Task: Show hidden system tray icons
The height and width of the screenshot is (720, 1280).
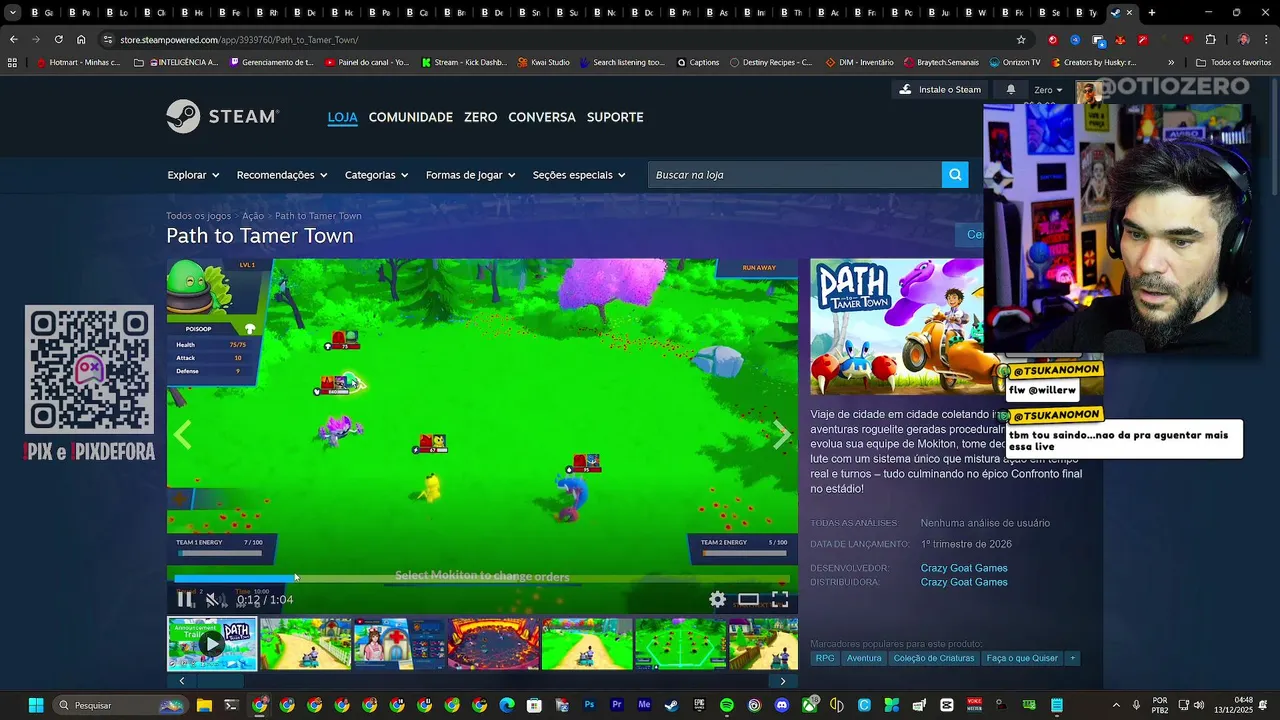Action: (1116, 705)
